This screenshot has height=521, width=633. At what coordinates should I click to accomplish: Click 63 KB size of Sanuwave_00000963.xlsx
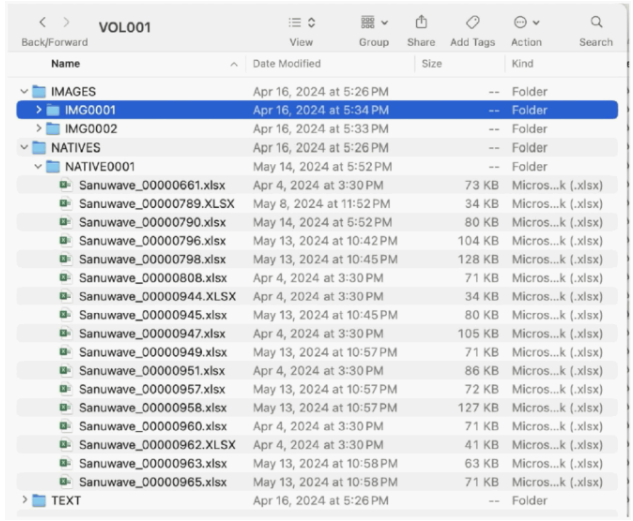tap(482, 464)
